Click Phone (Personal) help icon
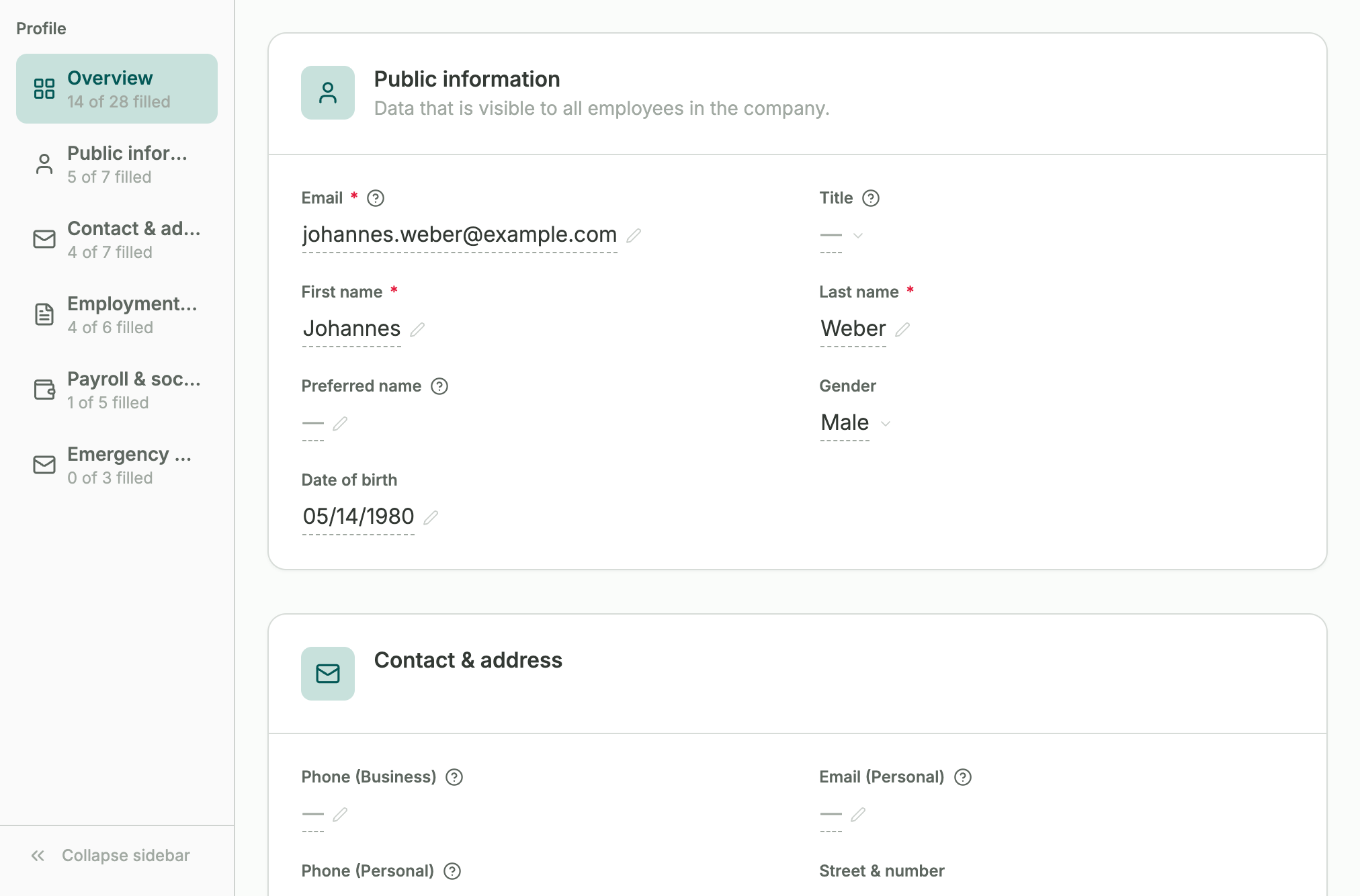The width and height of the screenshot is (1360, 896). pyautogui.click(x=452, y=871)
